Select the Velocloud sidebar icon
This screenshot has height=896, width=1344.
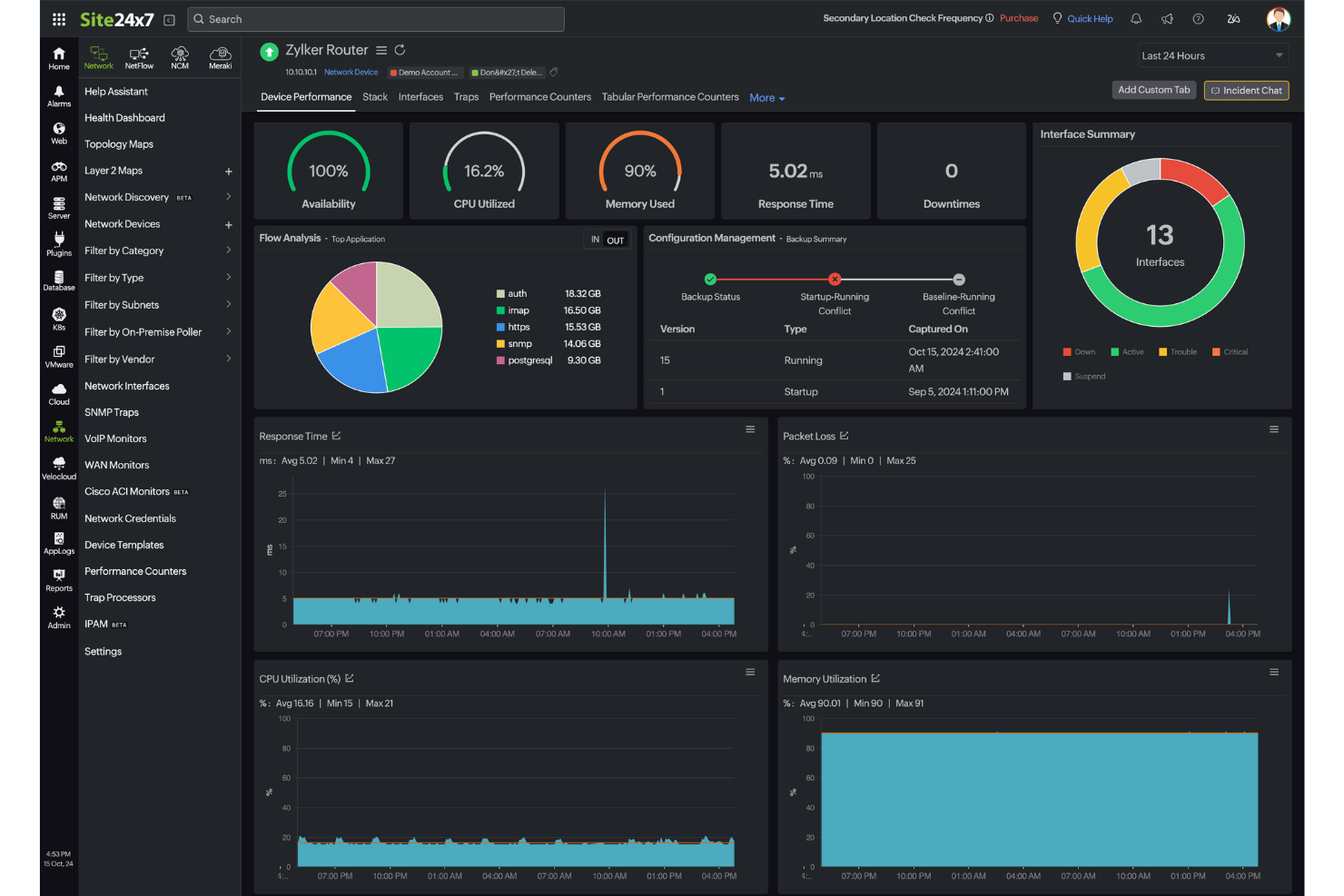[58, 465]
